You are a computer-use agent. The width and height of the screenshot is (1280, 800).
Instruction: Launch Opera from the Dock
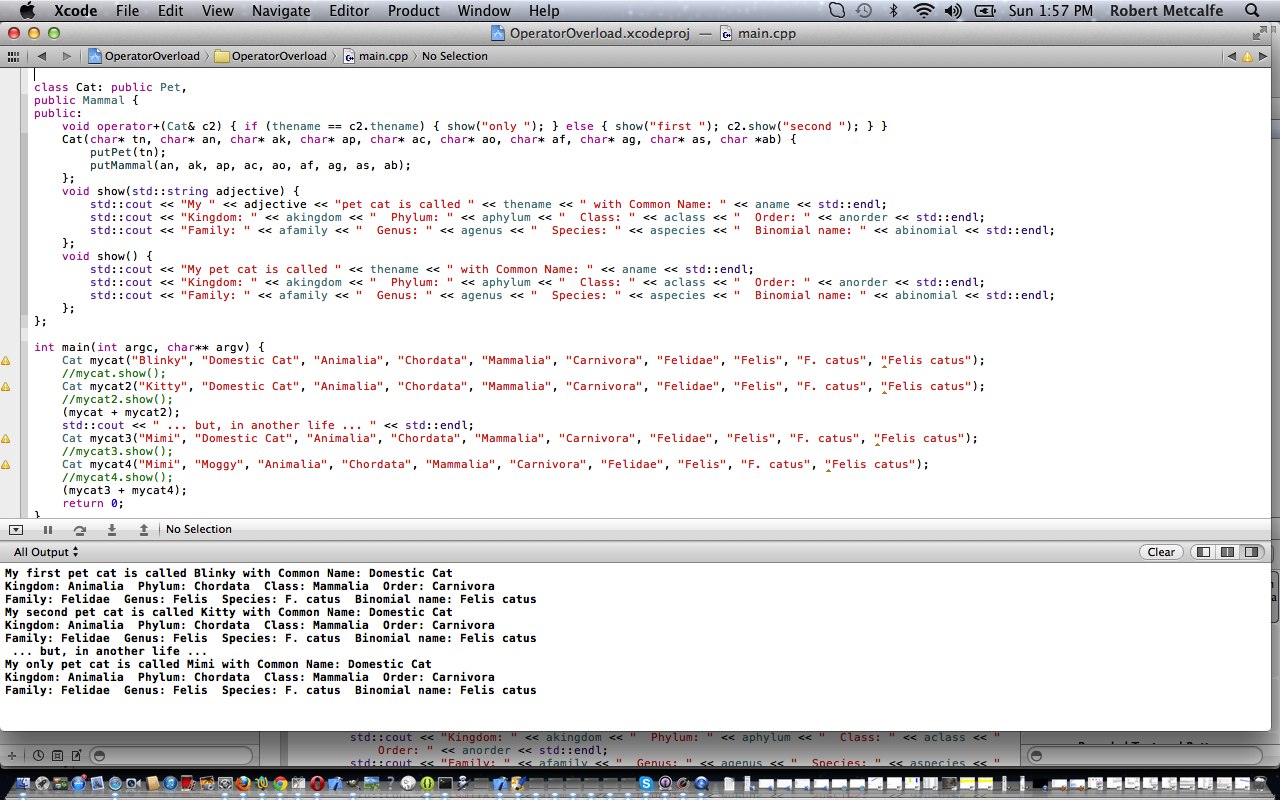[318, 785]
